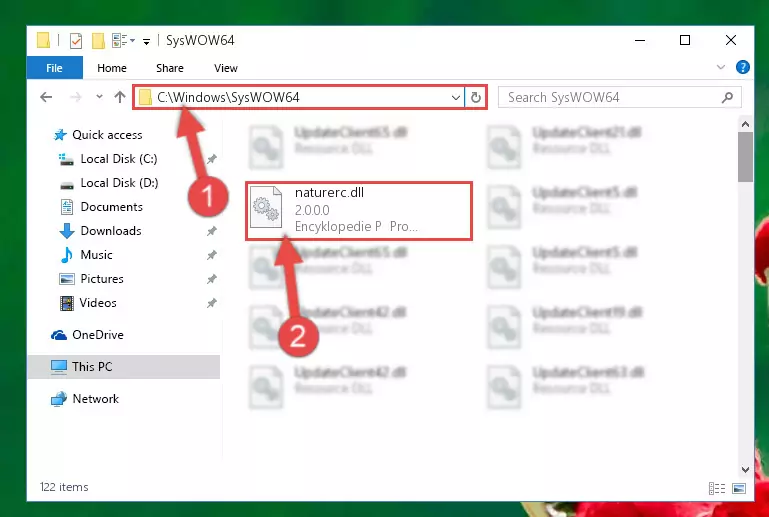Click the 122 items status text
Image resolution: width=769 pixels, height=517 pixels.
pos(64,487)
